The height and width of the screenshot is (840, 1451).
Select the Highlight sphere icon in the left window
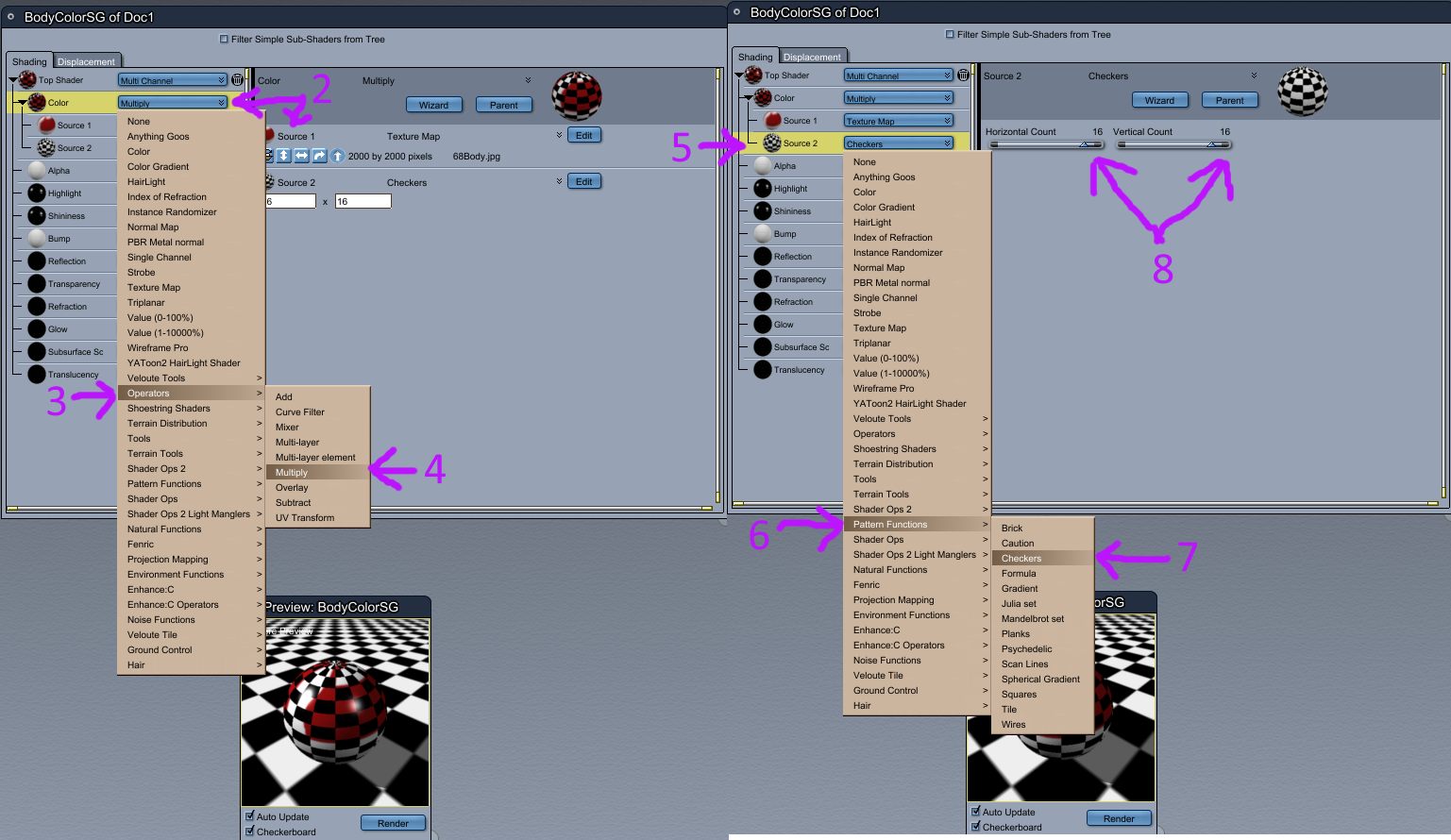pos(37,193)
